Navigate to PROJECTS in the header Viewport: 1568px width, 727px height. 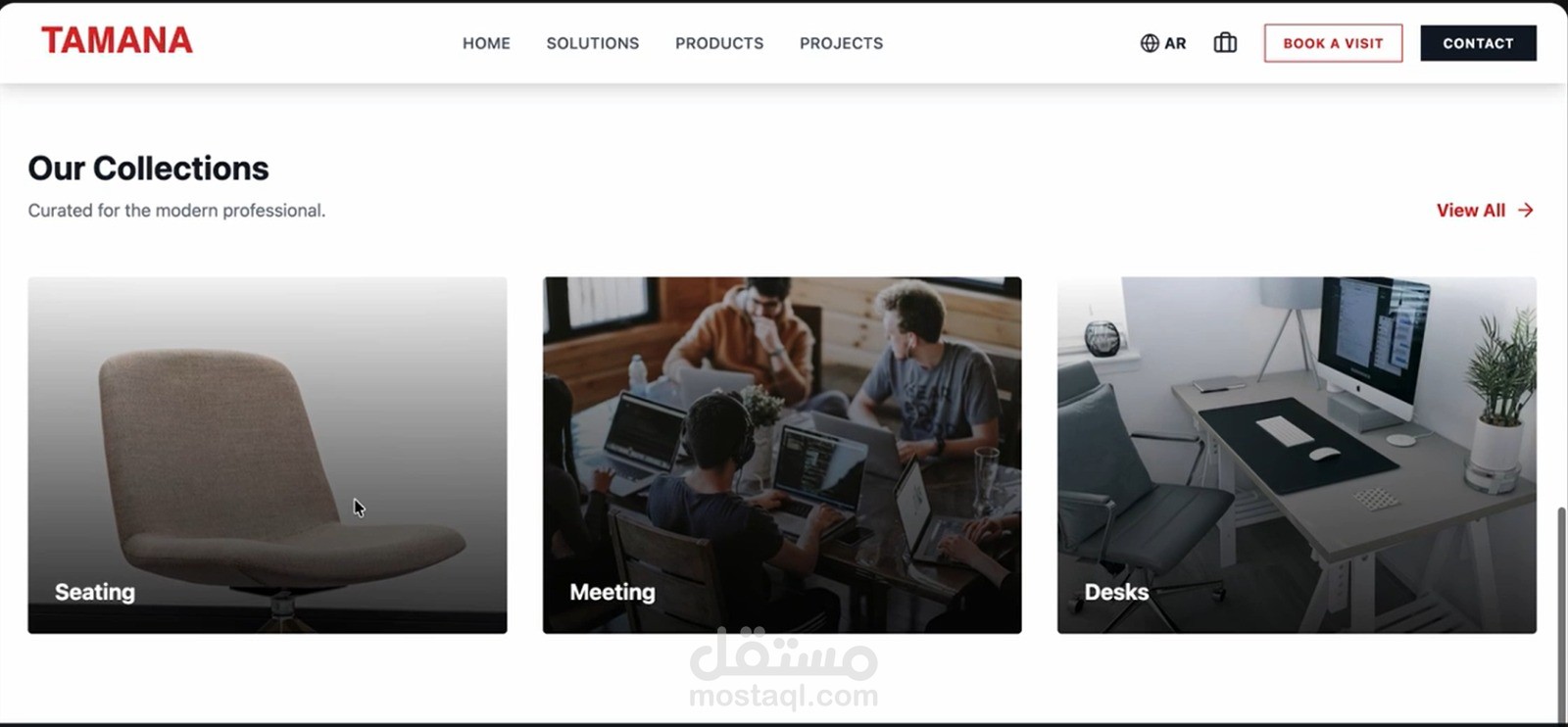pos(841,43)
